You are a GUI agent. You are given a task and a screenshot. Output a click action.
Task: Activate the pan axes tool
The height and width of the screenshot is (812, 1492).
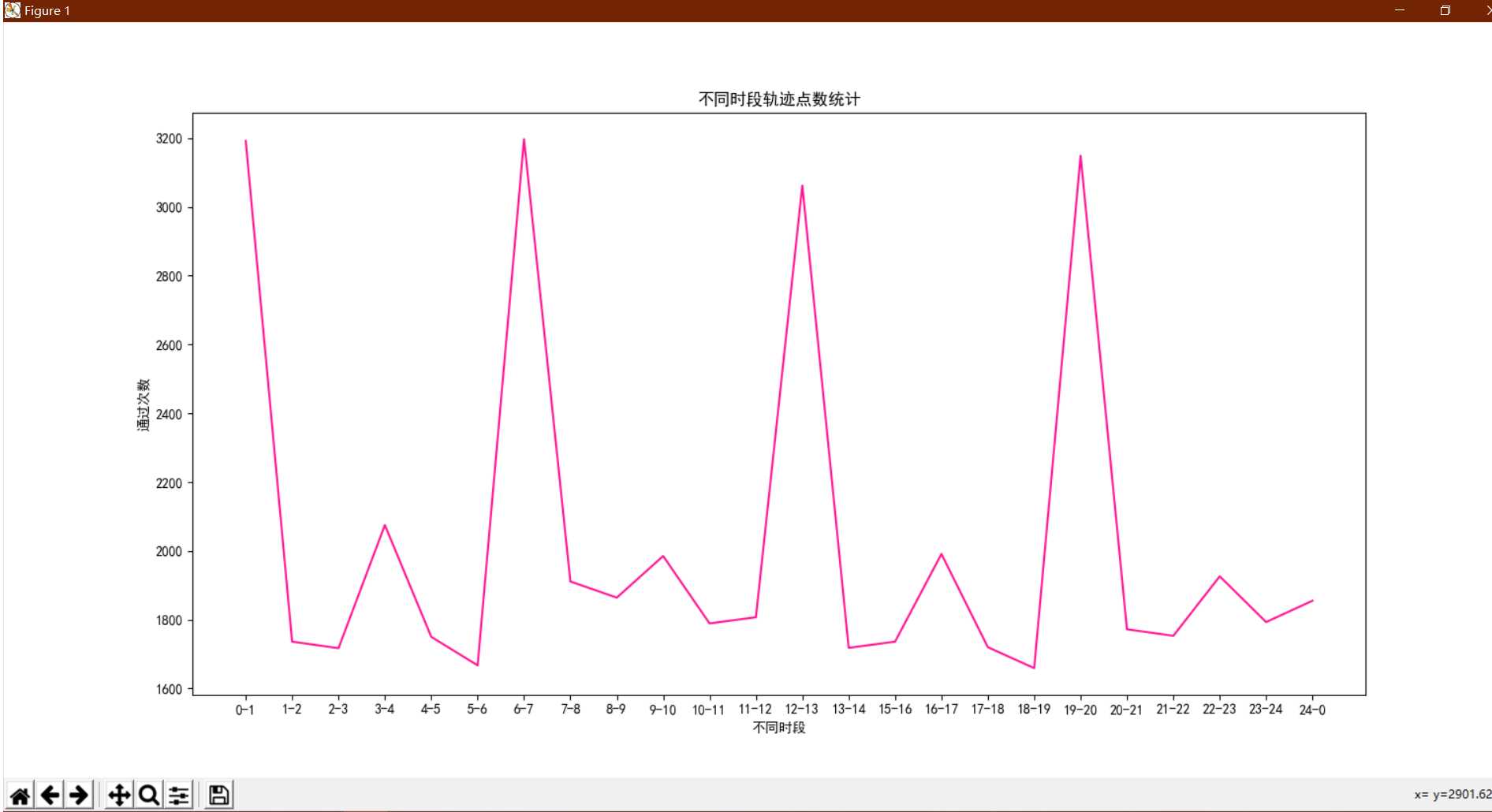point(119,795)
